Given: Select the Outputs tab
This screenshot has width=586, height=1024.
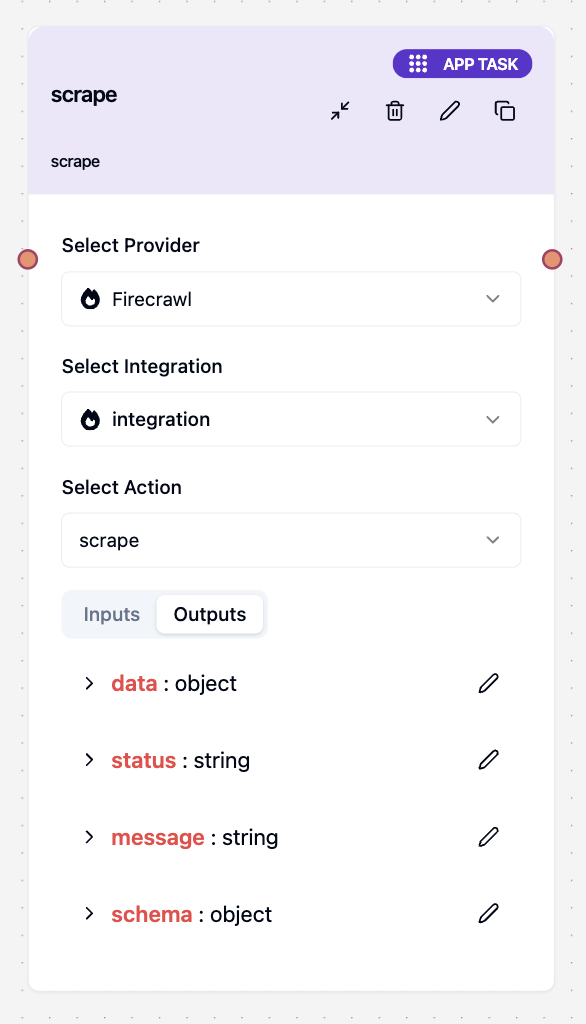Looking at the screenshot, I should click(x=209, y=614).
